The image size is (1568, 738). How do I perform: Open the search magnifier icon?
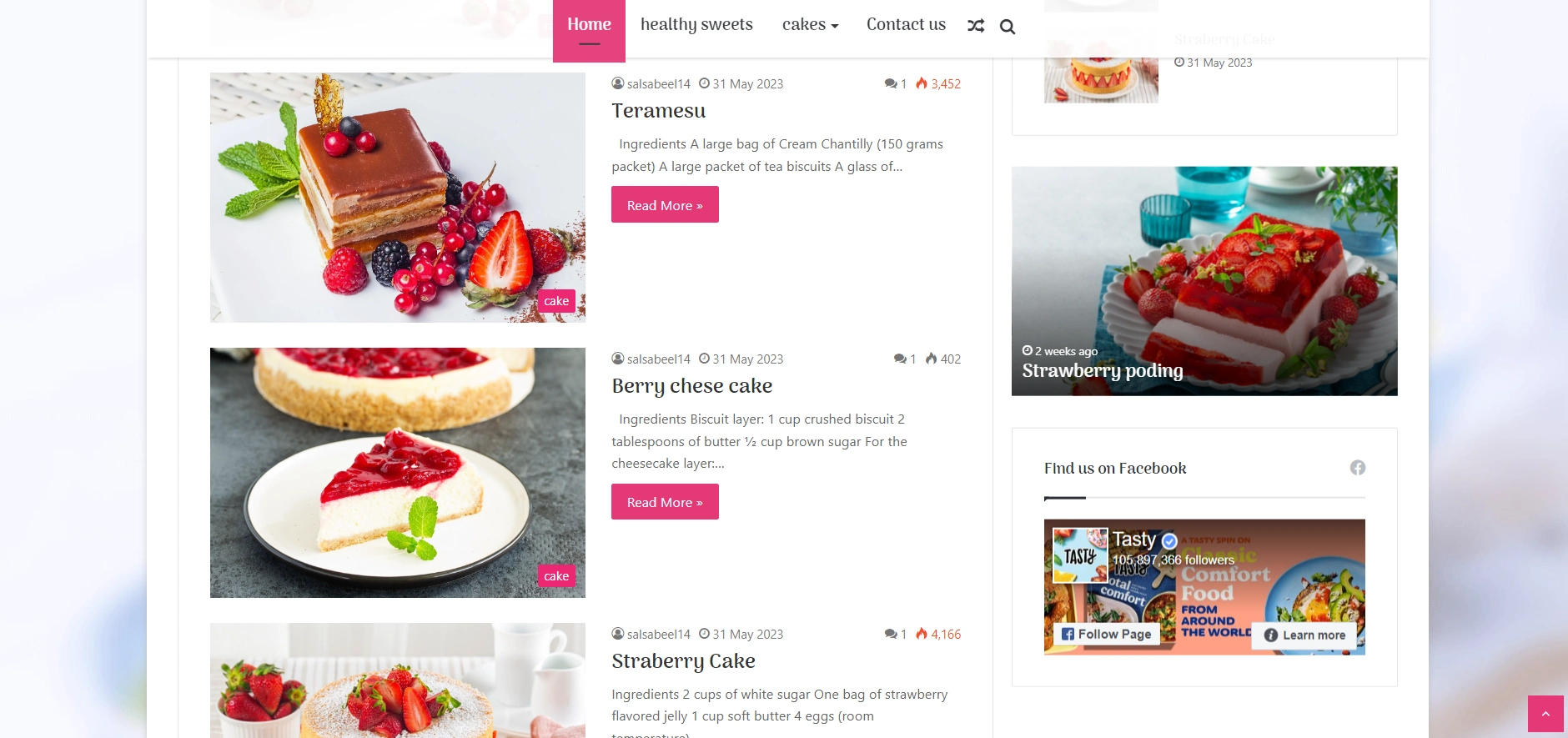[x=1008, y=27]
